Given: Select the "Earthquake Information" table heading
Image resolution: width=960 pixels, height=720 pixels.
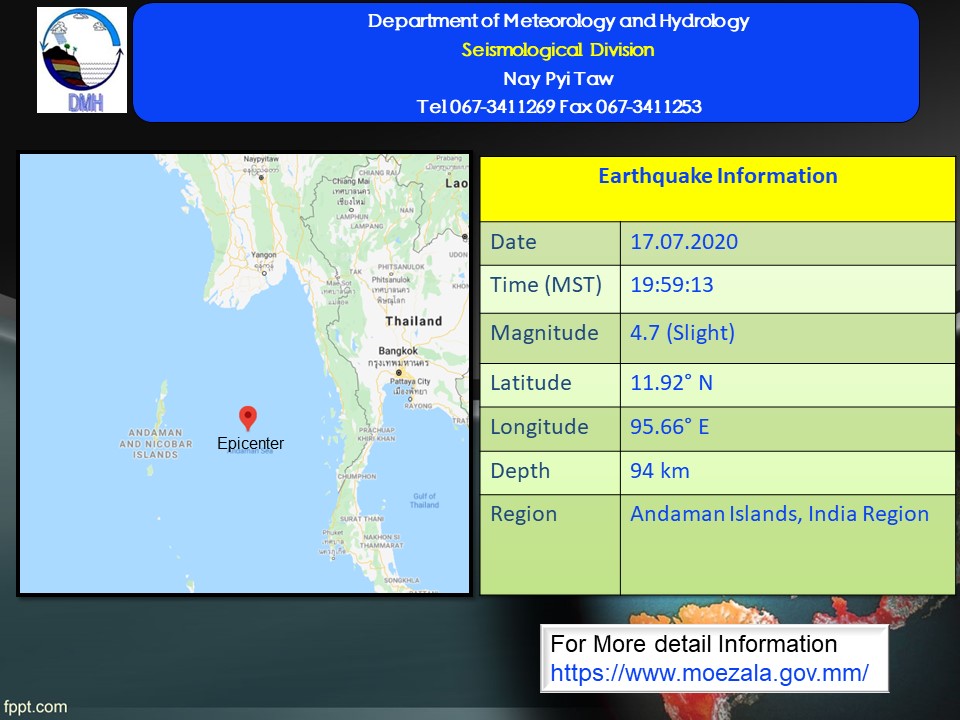Looking at the screenshot, I should [x=718, y=176].
